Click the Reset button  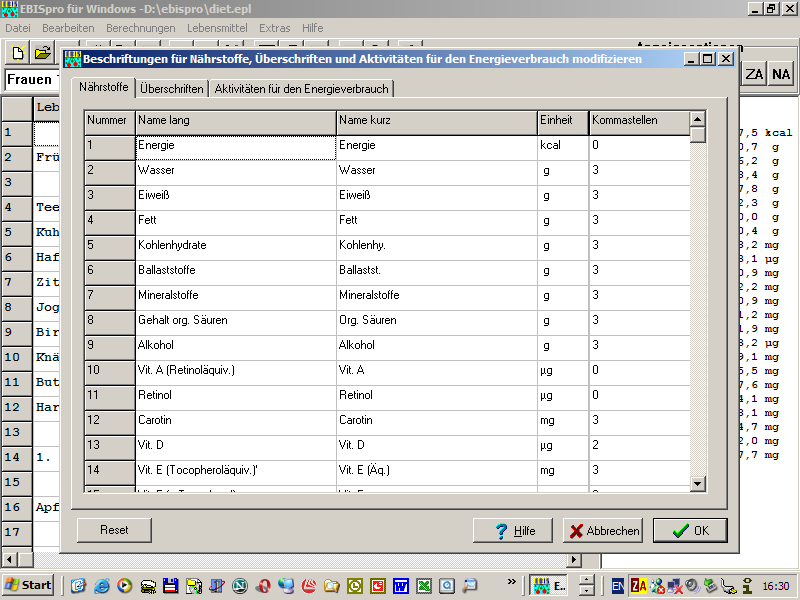click(114, 530)
